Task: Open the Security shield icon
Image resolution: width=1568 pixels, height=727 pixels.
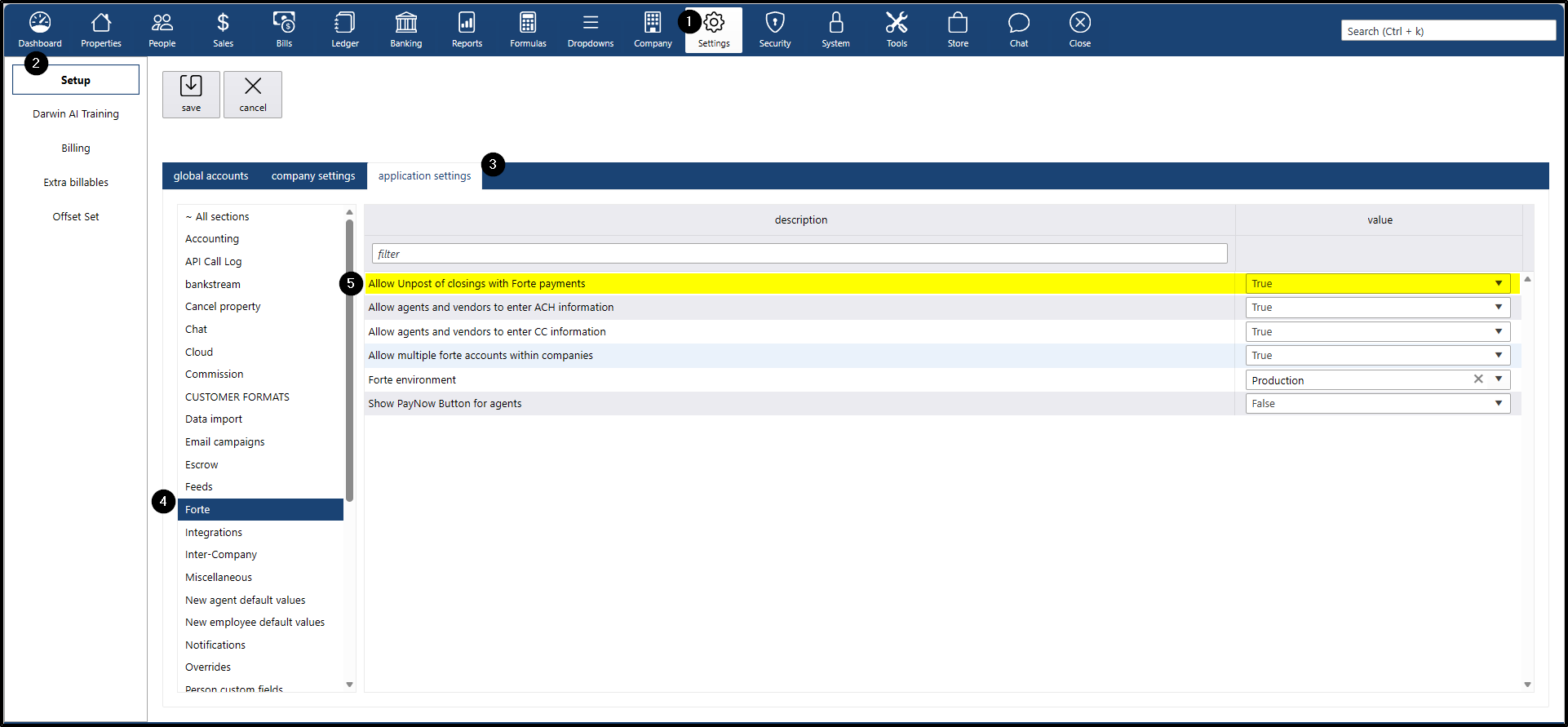Action: [x=774, y=23]
